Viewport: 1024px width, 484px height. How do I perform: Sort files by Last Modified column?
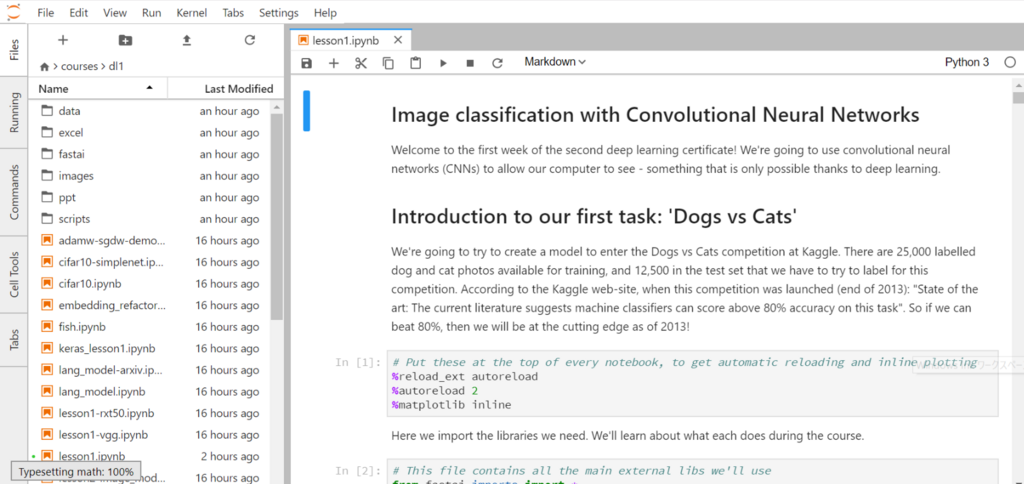(226, 89)
